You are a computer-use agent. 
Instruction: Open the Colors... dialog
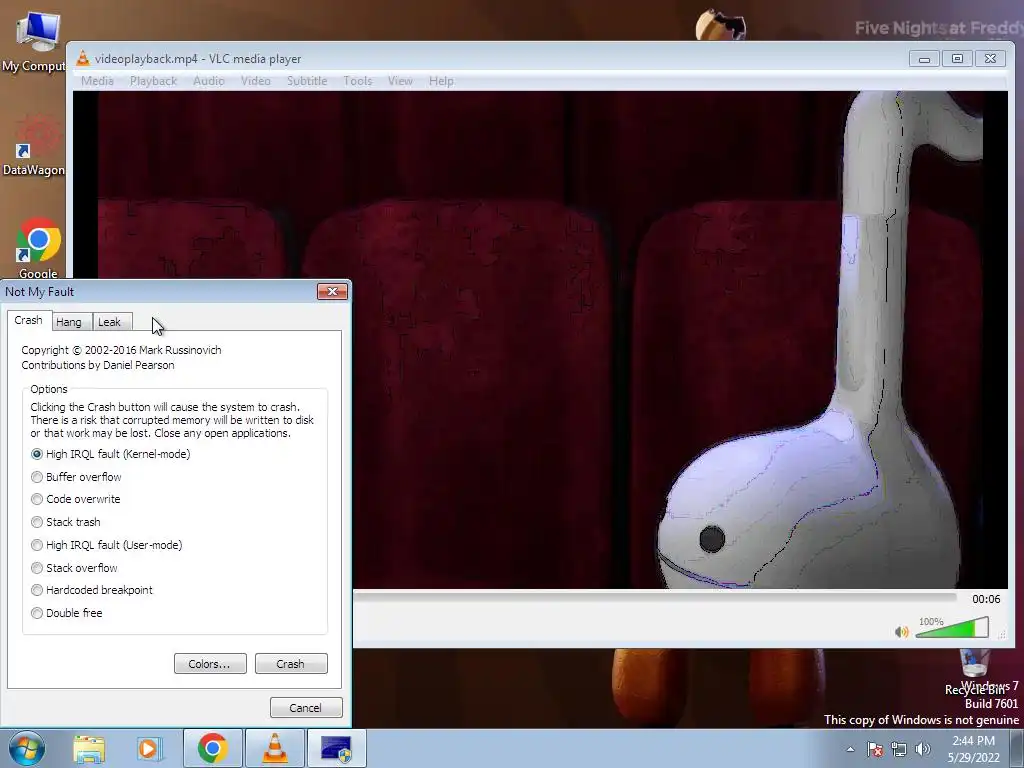(x=210, y=664)
